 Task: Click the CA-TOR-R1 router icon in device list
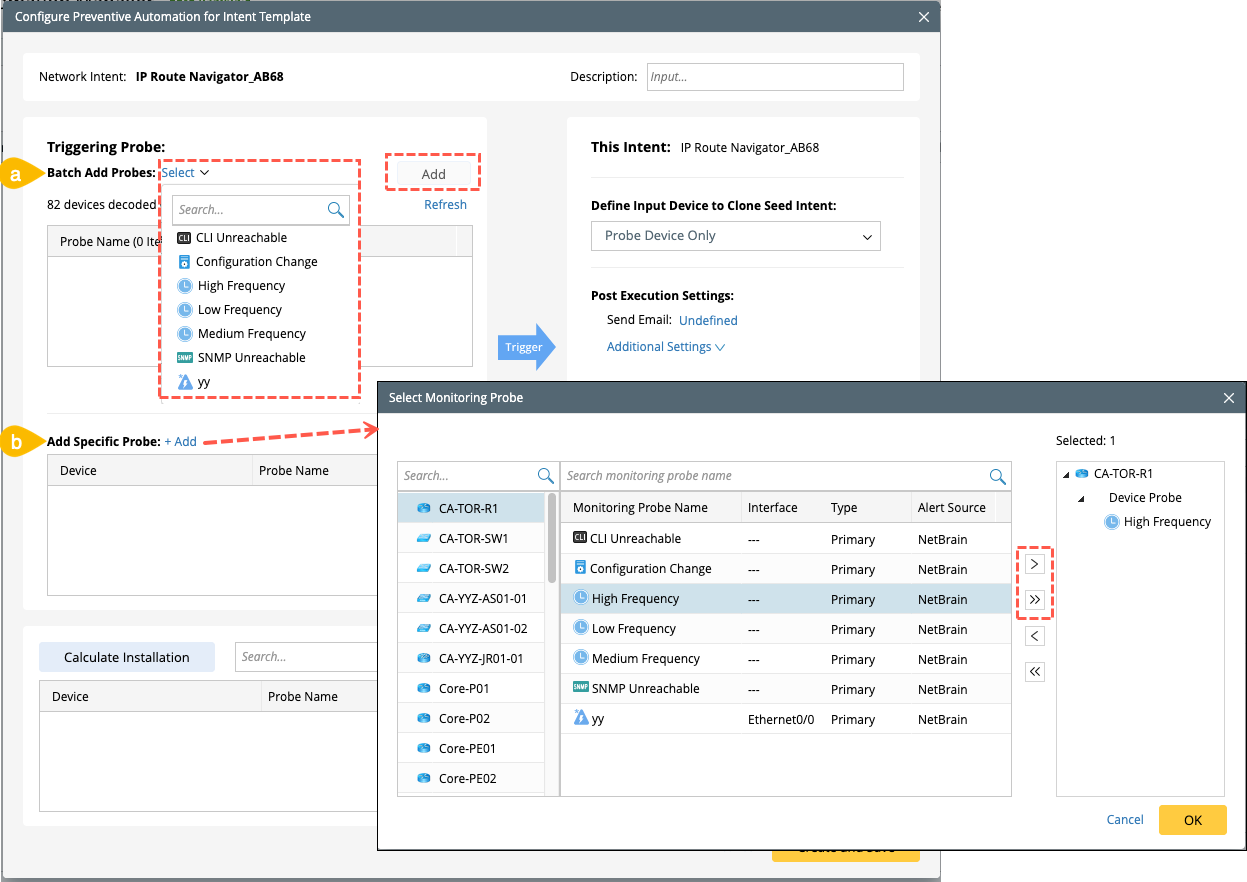(x=423, y=509)
